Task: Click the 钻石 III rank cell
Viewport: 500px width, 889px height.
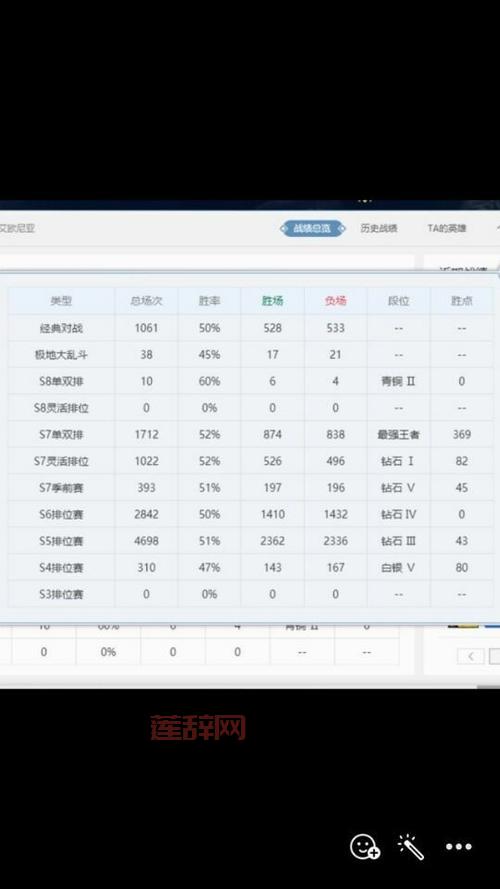Action: (399, 541)
